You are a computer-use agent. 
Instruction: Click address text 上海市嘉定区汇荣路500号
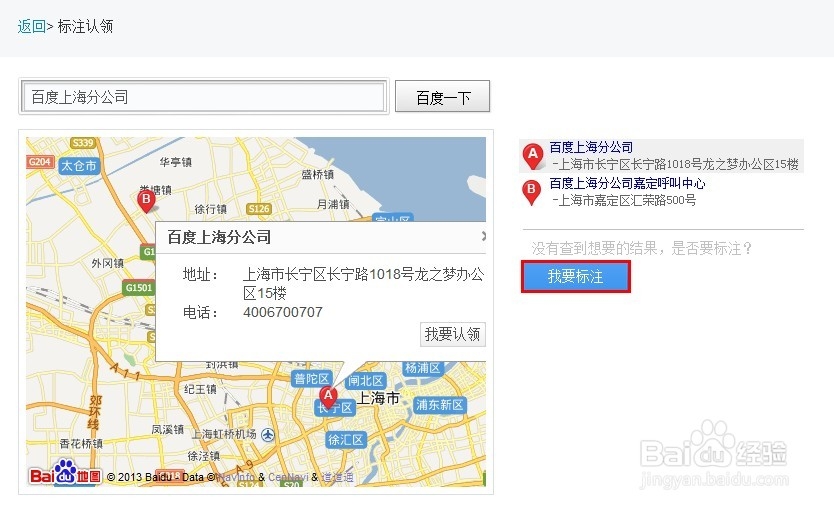coord(627,200)
